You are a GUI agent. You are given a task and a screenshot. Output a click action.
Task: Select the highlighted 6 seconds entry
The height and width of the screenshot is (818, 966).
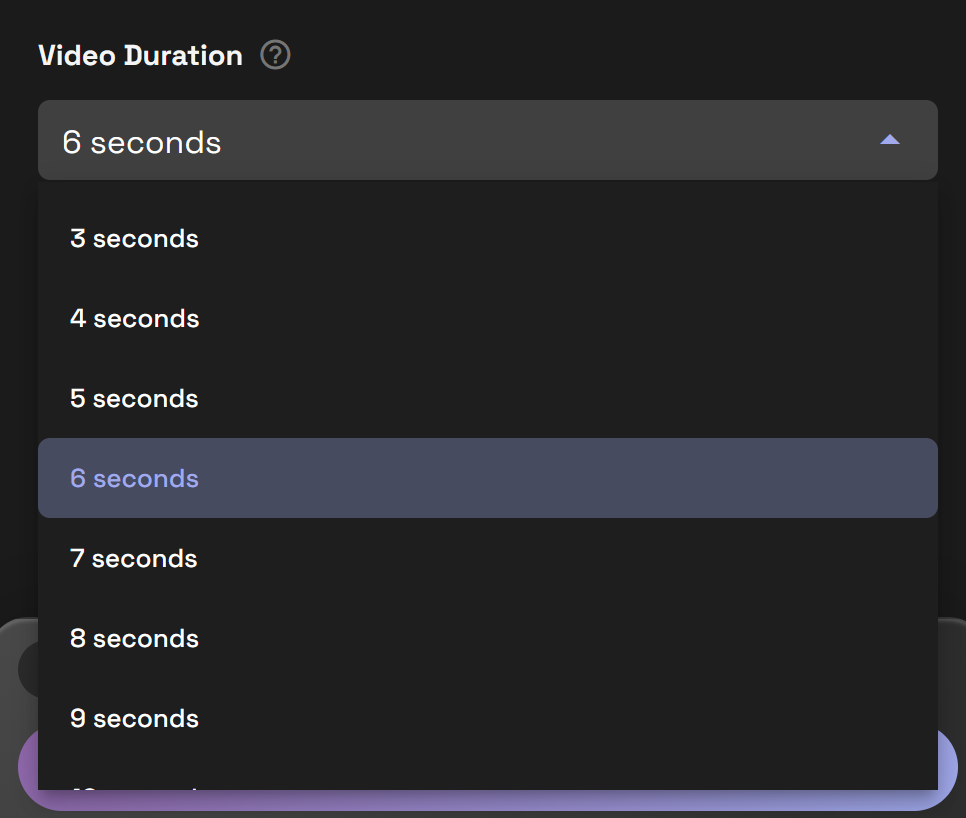pos(134,478)
